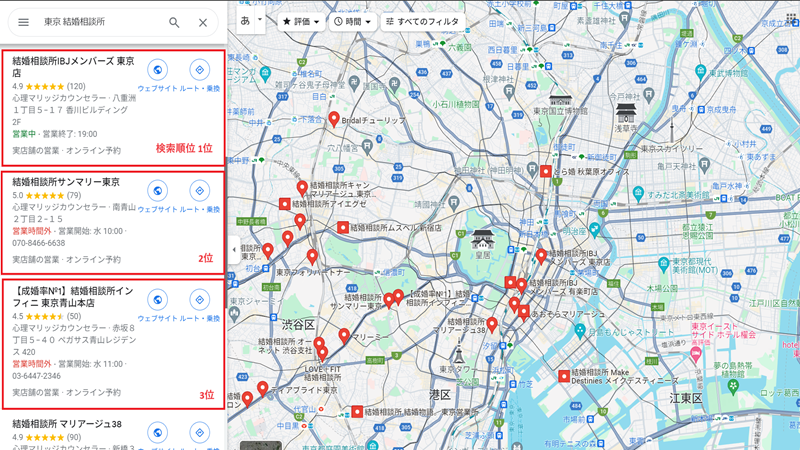This screenshot has width=800, height=450.
Task: Click the 江東区 ward label on map
Action: point(686,398)
